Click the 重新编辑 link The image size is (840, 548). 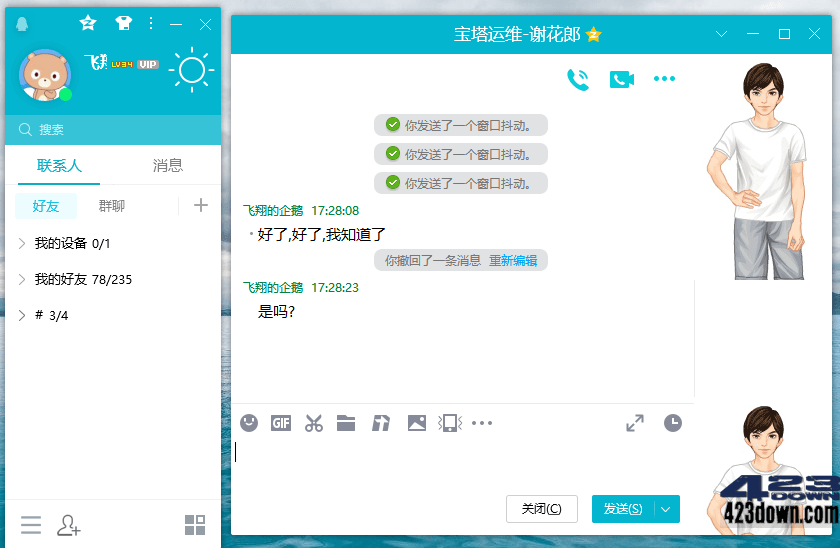click(513, 261)
